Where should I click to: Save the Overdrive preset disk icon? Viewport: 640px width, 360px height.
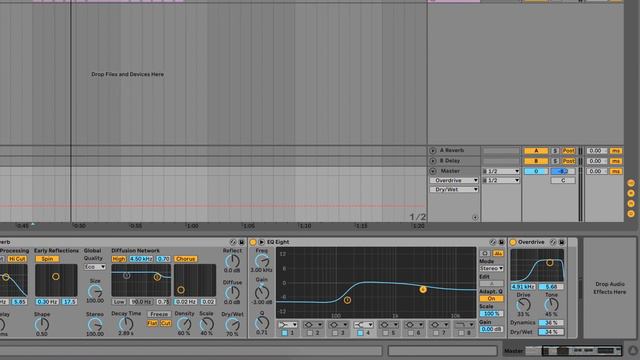[562, 242]
